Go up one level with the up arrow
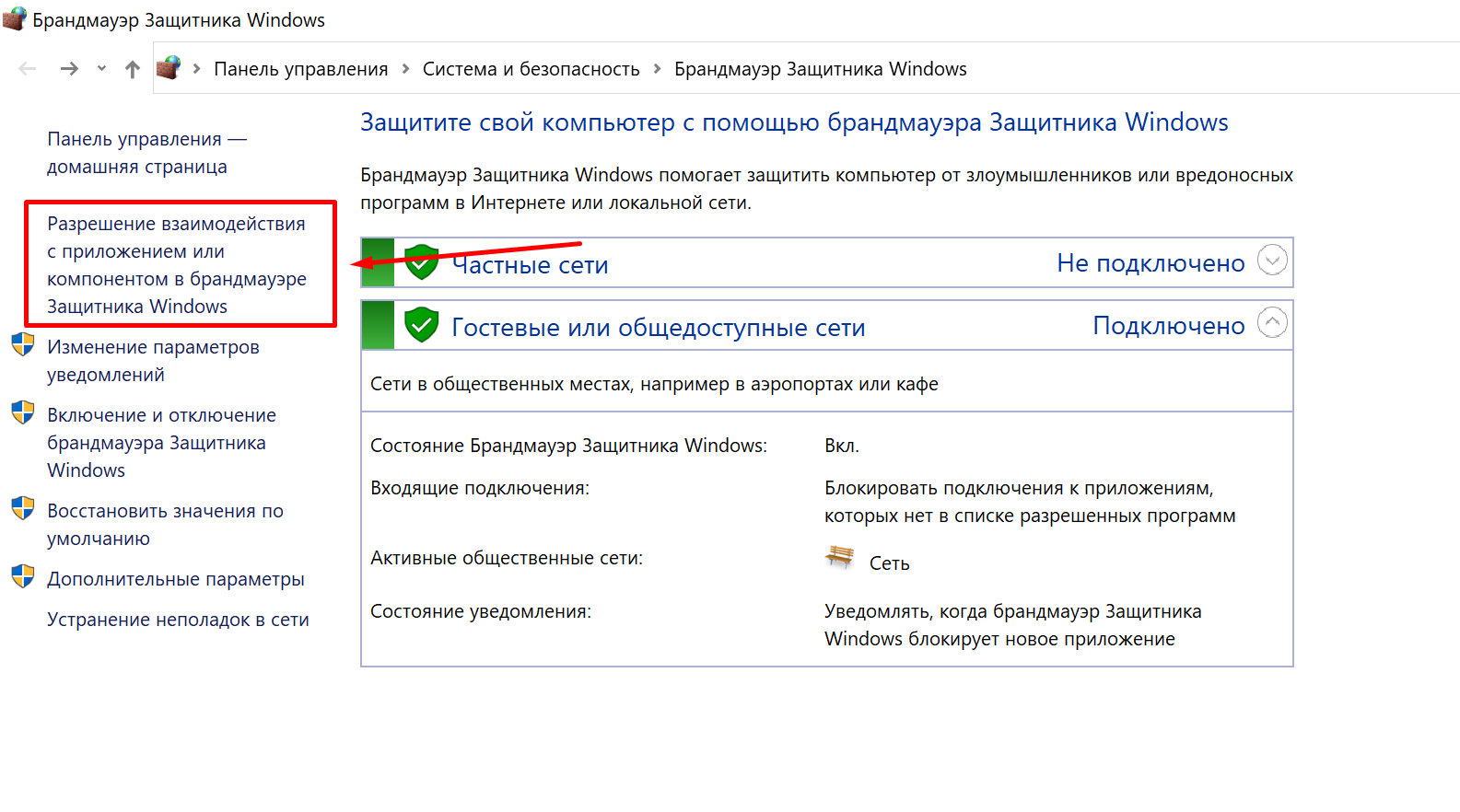The width and height of the screenshot is (1460, 812). [133, 69]
